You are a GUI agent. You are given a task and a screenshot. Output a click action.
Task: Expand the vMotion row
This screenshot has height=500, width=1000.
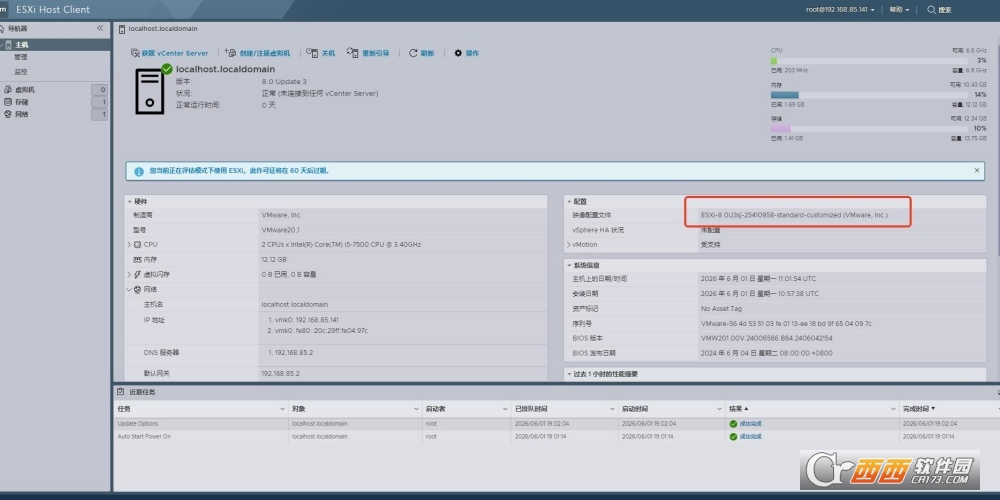(568, 244)
